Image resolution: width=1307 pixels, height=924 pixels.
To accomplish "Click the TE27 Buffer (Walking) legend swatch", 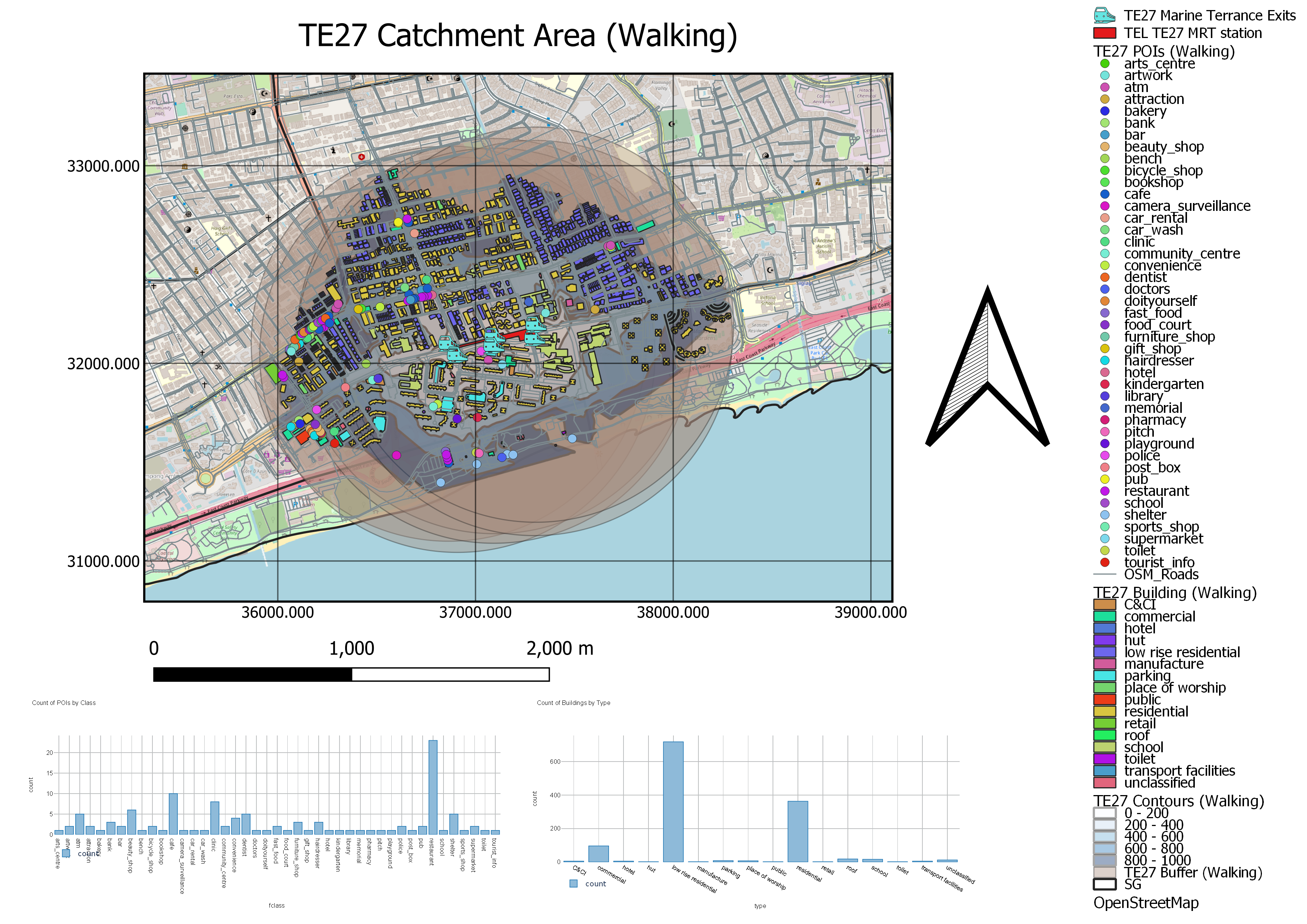I will tap(1104, 872).
